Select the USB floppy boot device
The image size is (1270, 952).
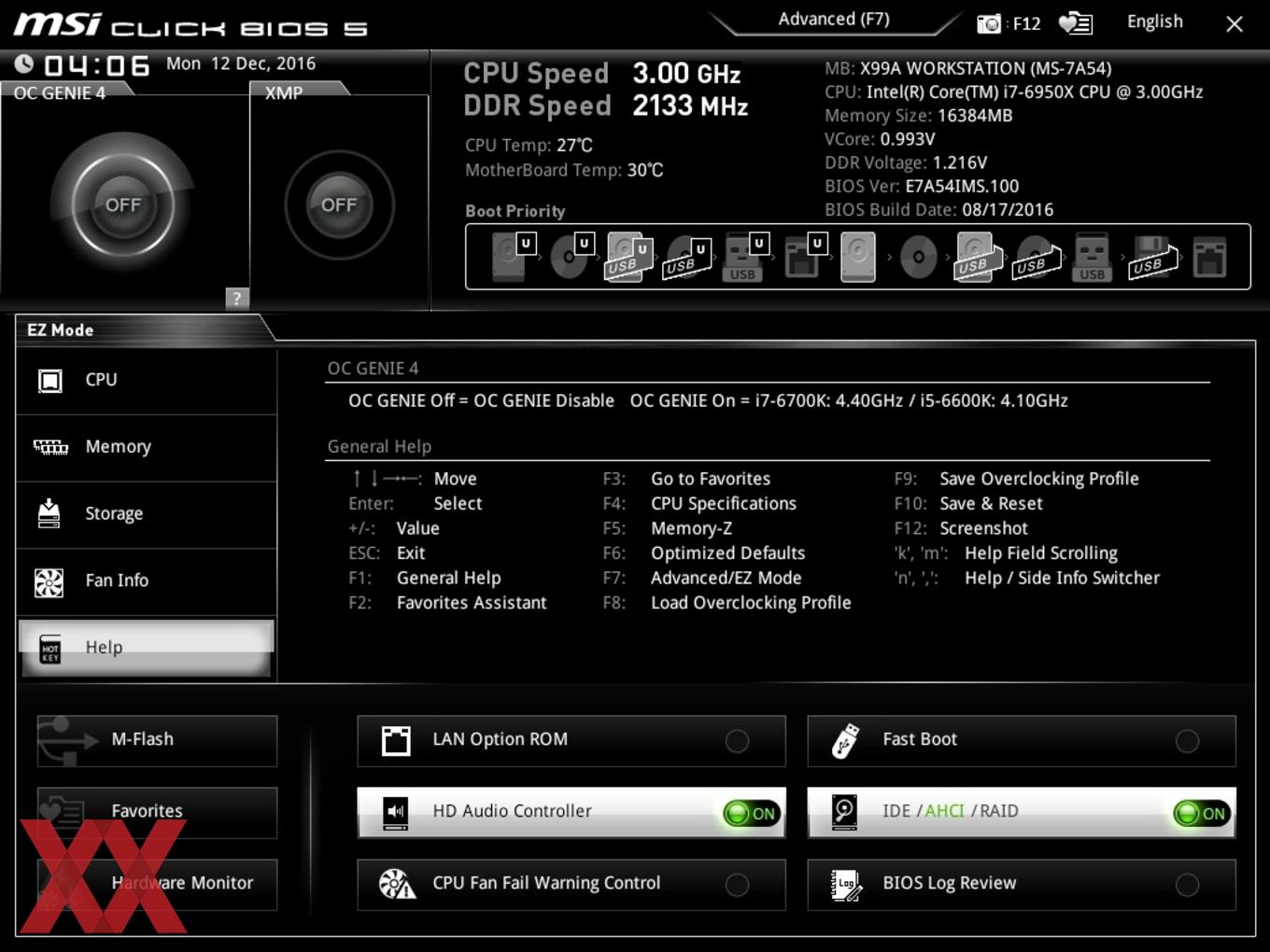[x=1152, y=257]
